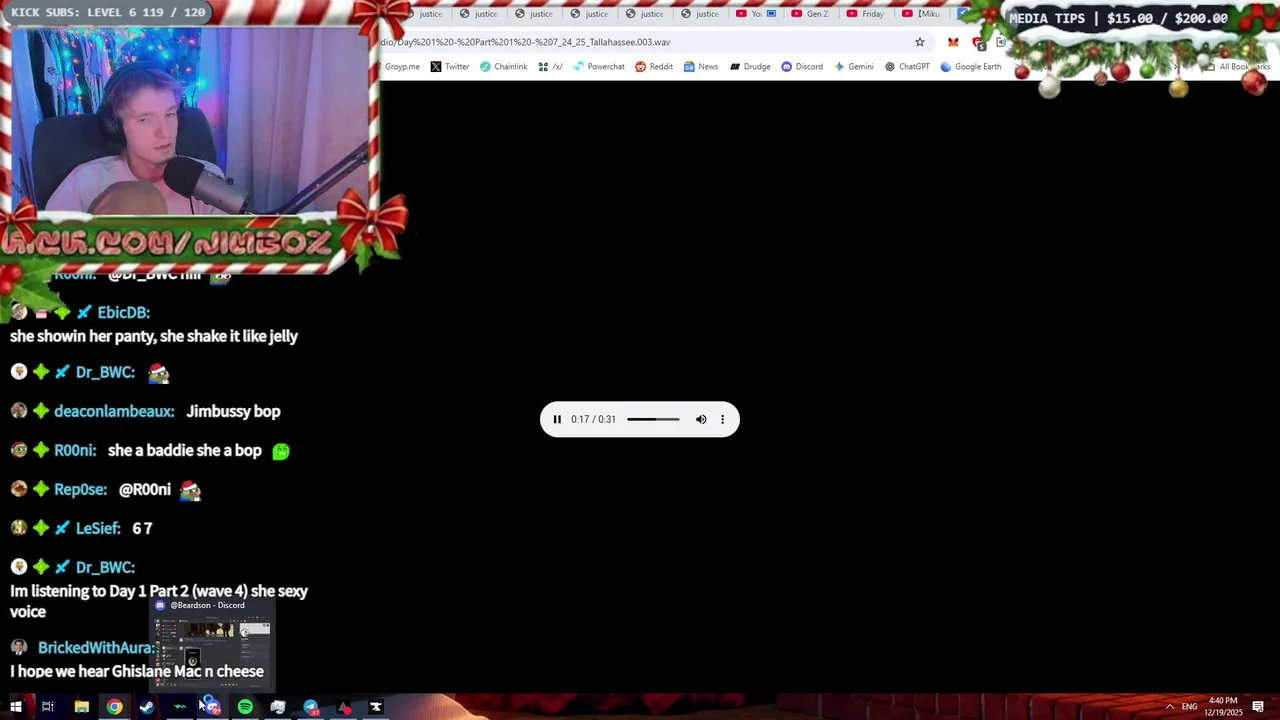Screen dimensions: 1280x720
Task: Click username LeSief in chat
Action: click(x=98, y=528)
